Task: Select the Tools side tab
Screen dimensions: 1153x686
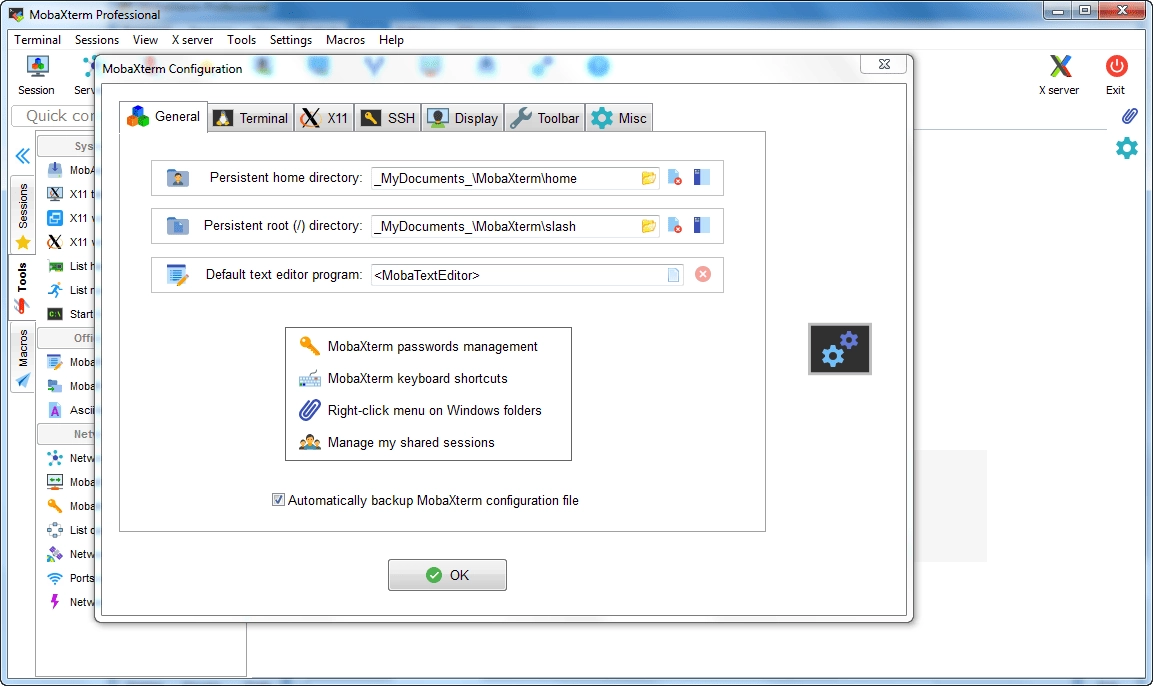Action: click(23, 287)
